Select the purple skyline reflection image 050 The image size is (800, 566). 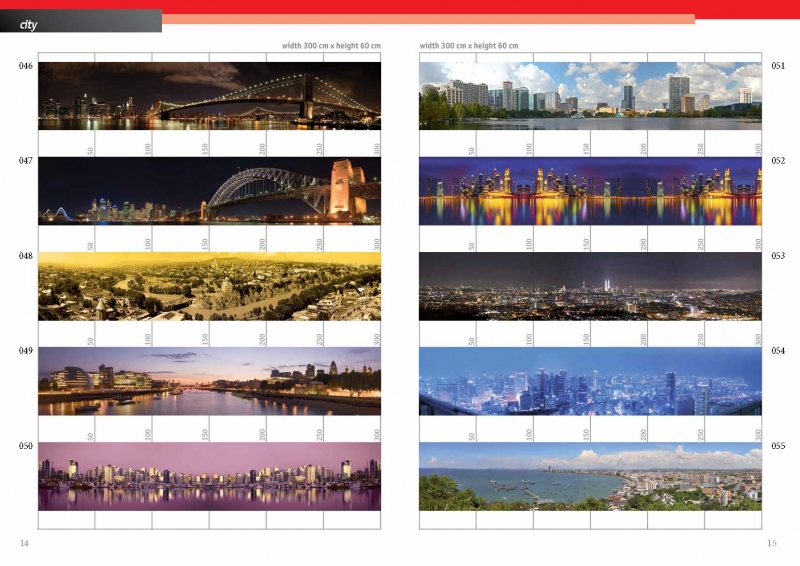209,476
